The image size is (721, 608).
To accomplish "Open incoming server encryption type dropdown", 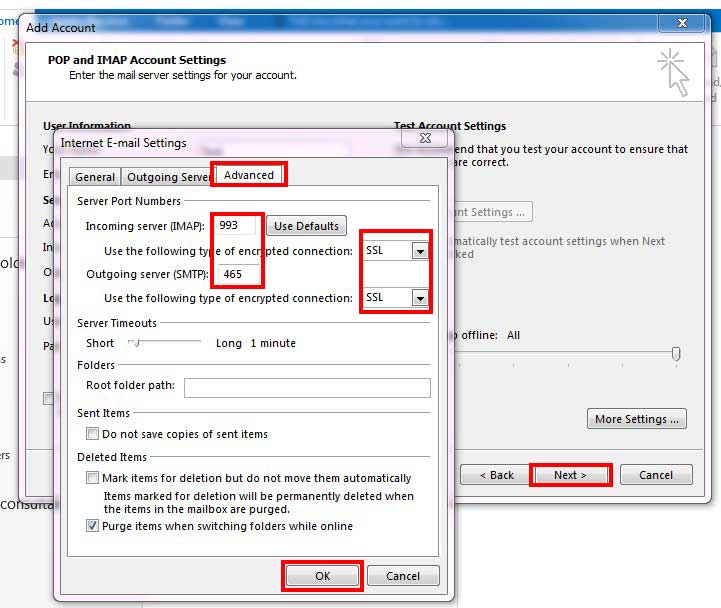I will pos(420,251).
